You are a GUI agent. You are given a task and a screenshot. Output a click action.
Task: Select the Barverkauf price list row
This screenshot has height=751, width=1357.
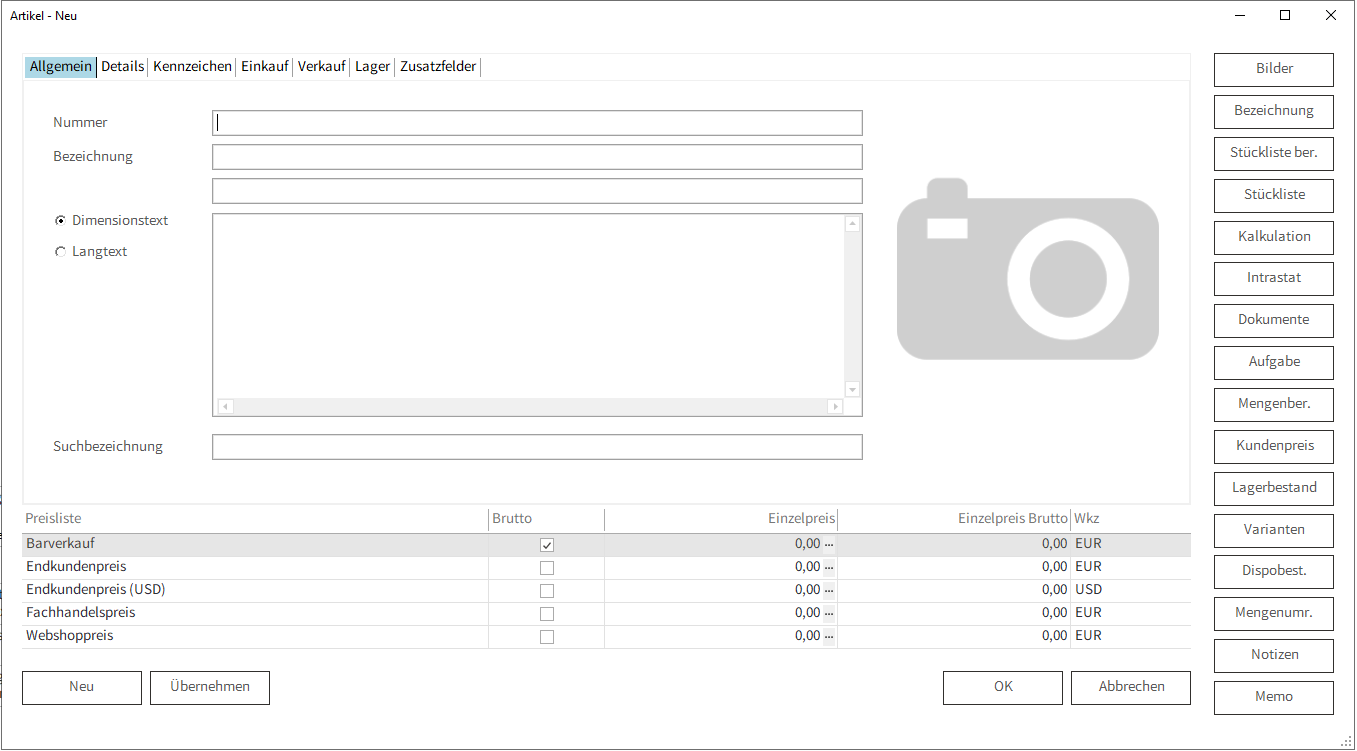(x=606, y=544)
